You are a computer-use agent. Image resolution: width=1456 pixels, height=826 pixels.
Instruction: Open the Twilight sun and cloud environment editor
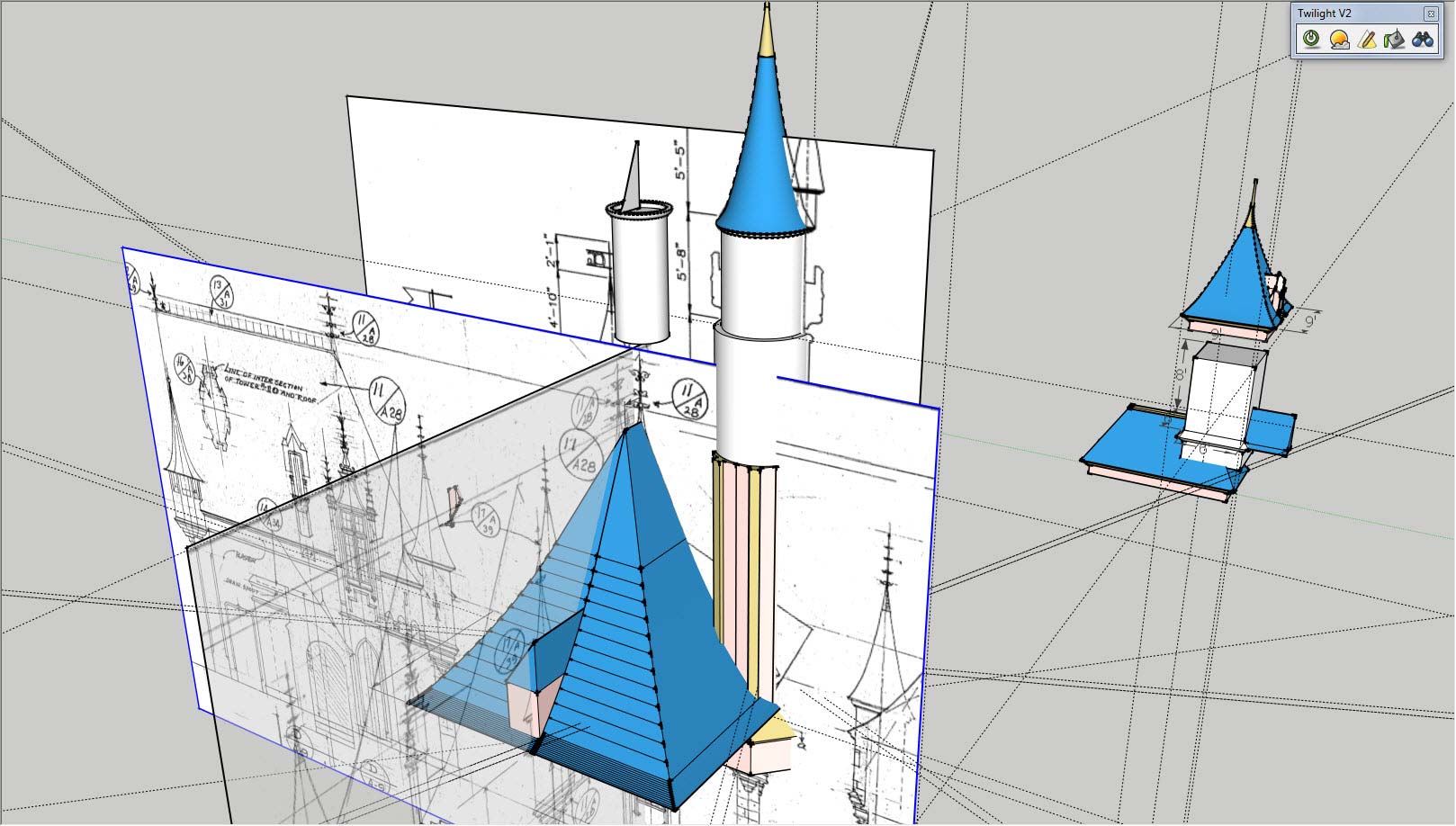[1339, 40]
